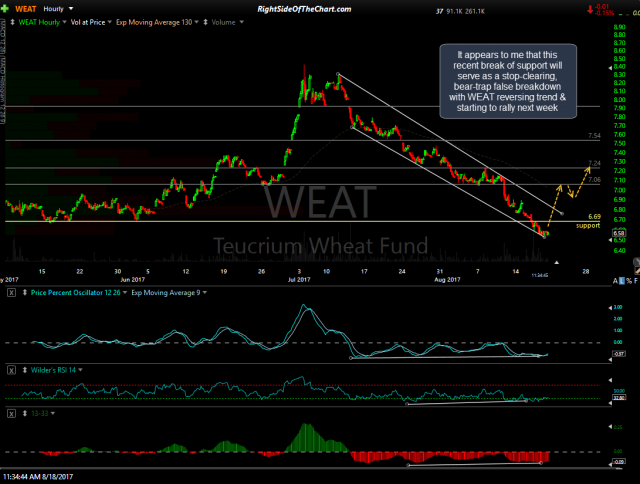Viewport: 640px width, 484px height.
Task: Click the RightSideOfTheChart.com title
Action: point(304,9)
